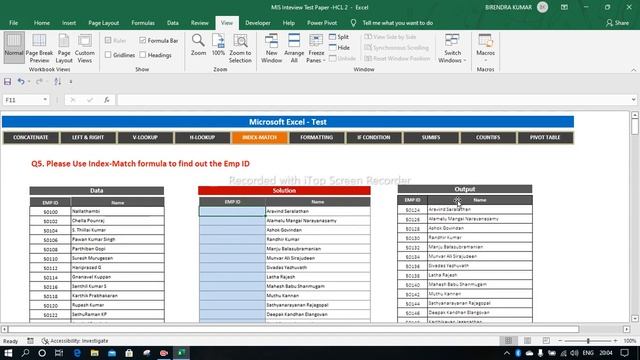Switch to Normal workbook view

(14, 47)
